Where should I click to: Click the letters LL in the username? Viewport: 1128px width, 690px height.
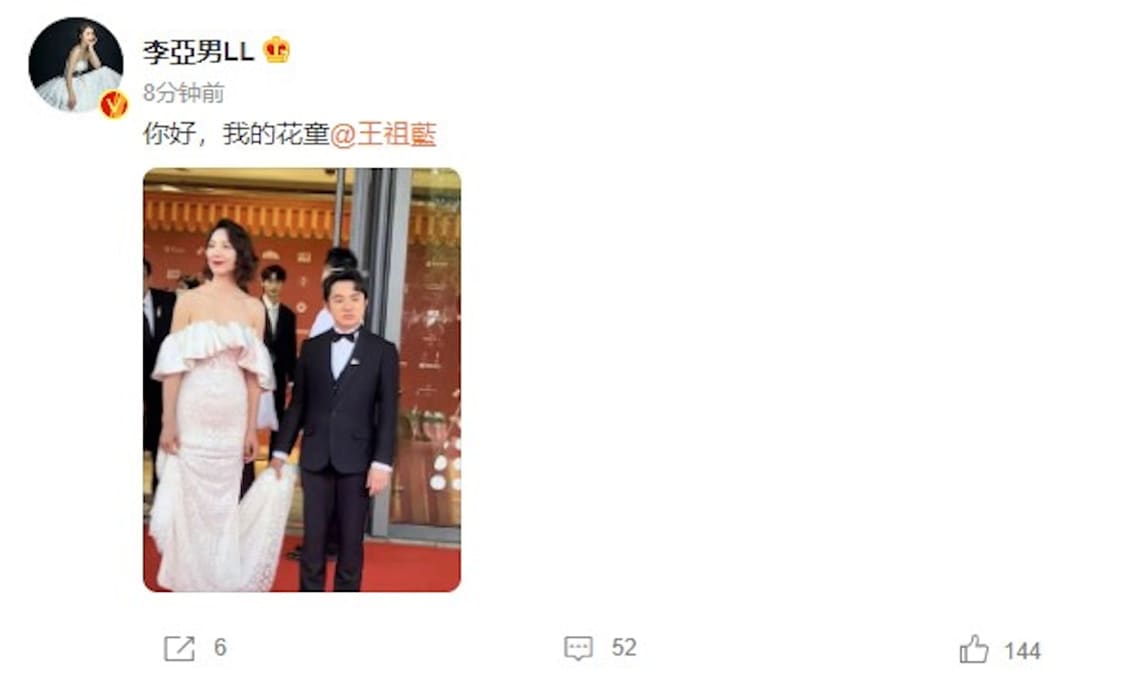point(240,51)
